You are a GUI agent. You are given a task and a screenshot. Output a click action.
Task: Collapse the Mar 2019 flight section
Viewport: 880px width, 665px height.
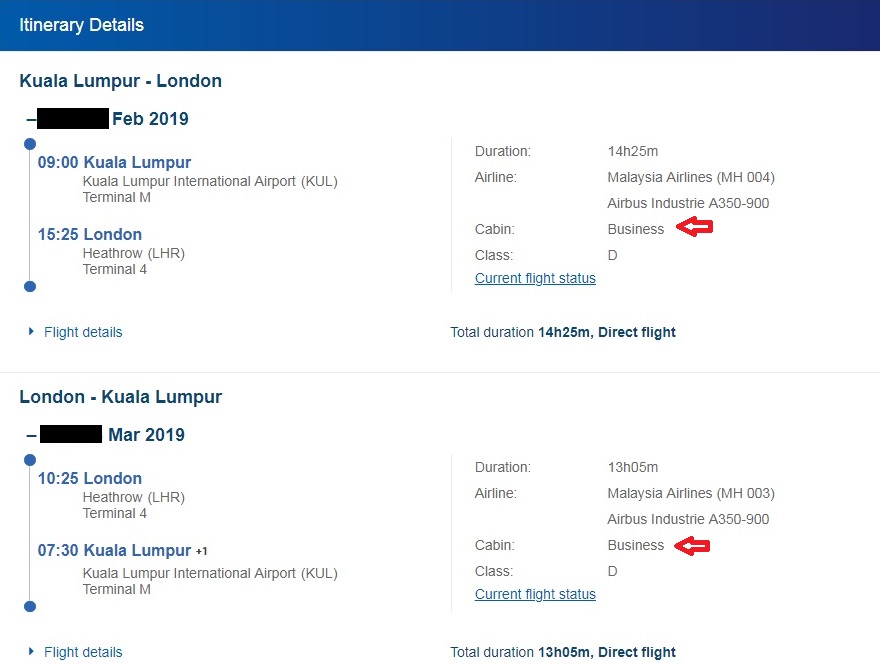[x=31, y=435]
